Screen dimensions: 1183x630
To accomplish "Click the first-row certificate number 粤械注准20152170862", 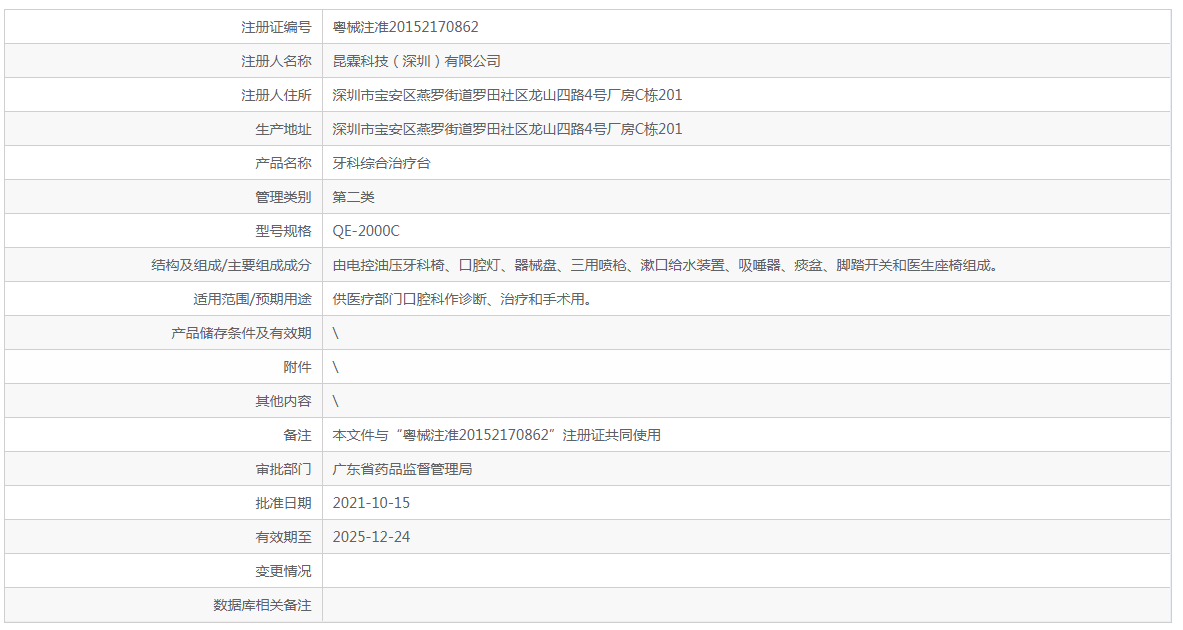I will click(x=405, y=27).
